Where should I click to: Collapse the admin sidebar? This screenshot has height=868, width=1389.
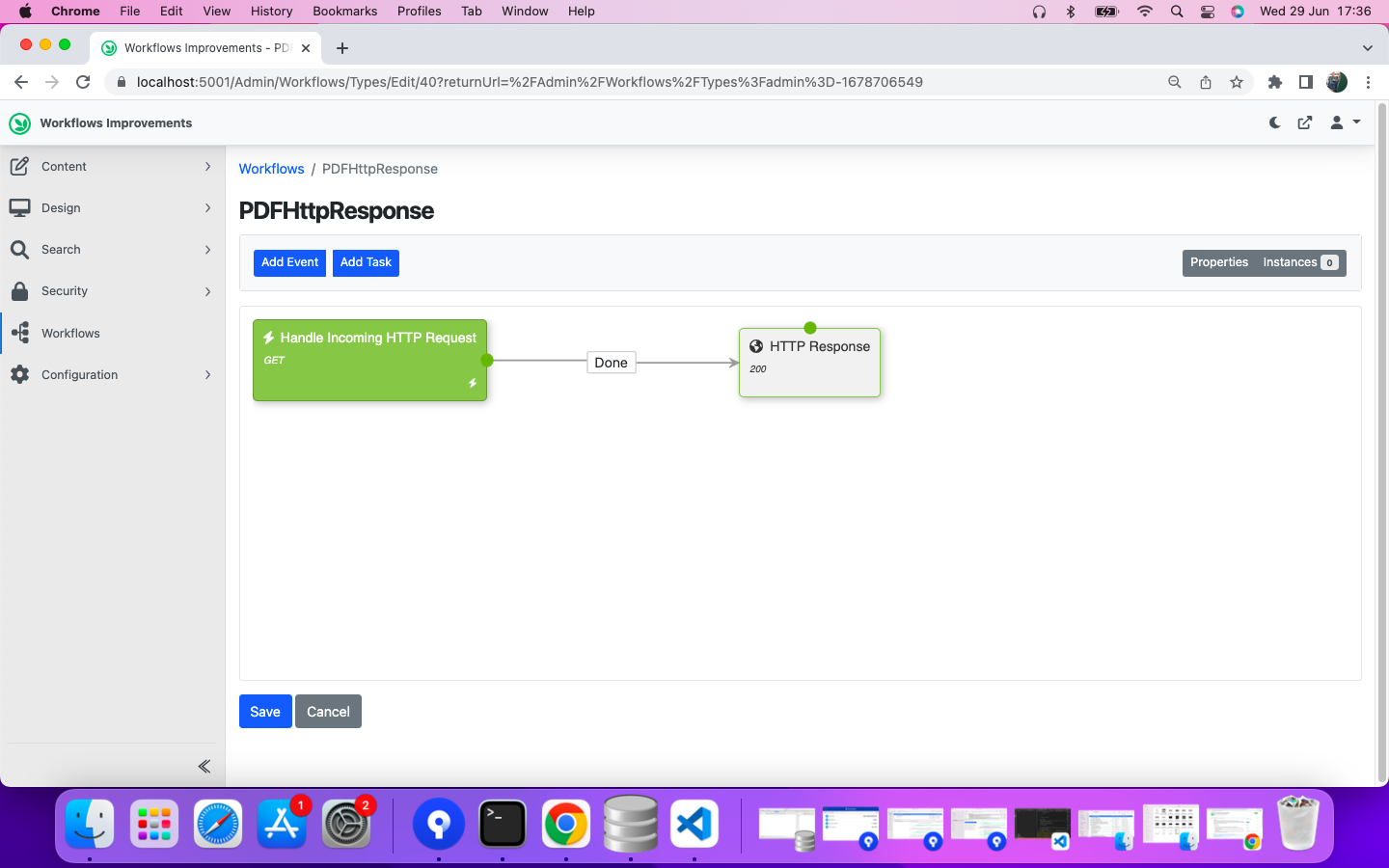click(x=204, y=766)
